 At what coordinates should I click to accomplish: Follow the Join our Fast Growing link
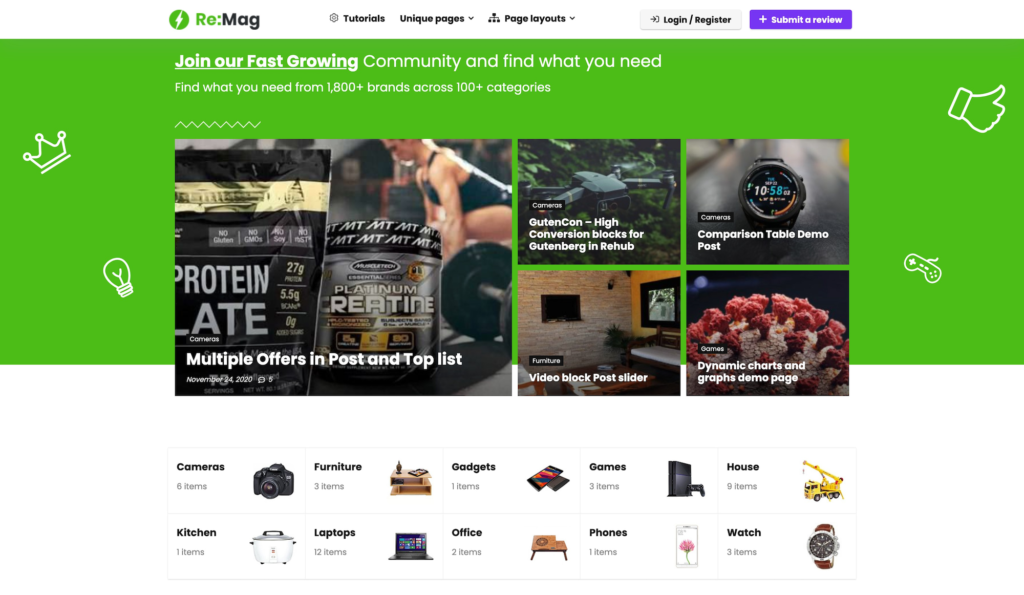[x=266, y=61]
